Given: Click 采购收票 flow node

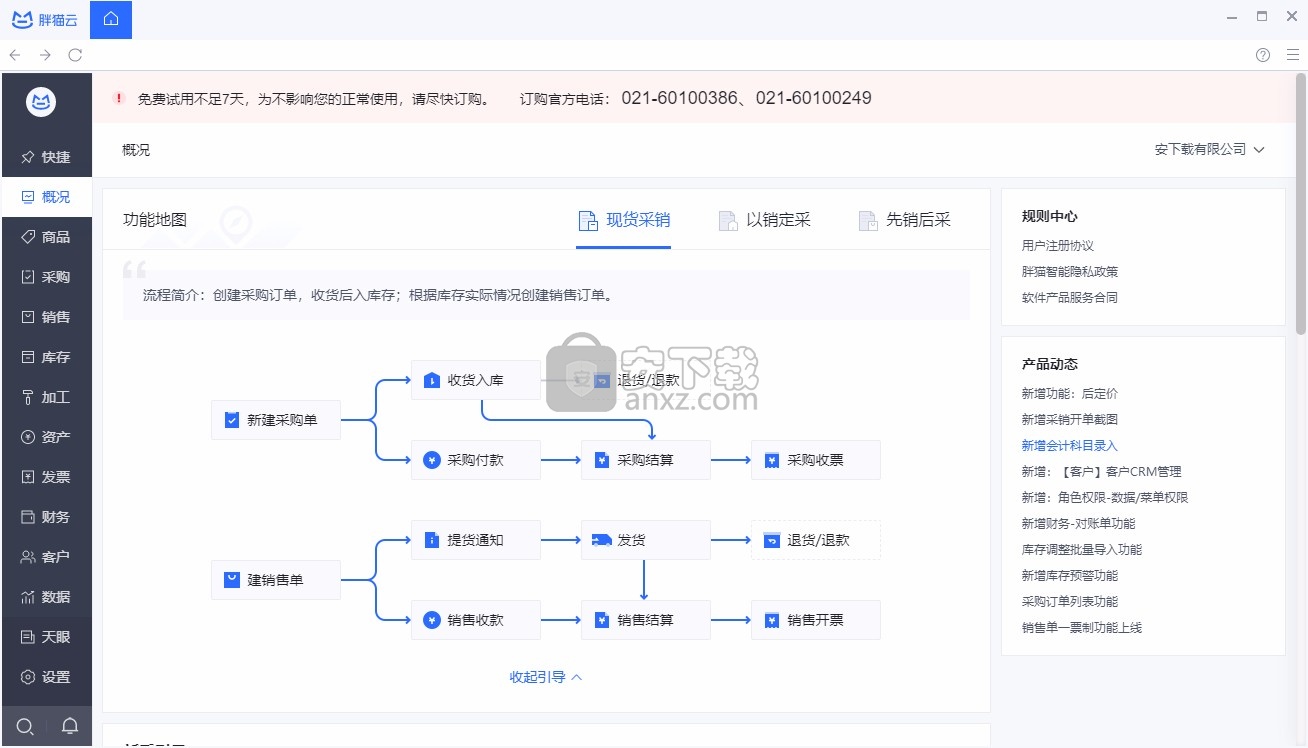Looking at the screenshot, I should pyautogui.click(x=816, y=460).
